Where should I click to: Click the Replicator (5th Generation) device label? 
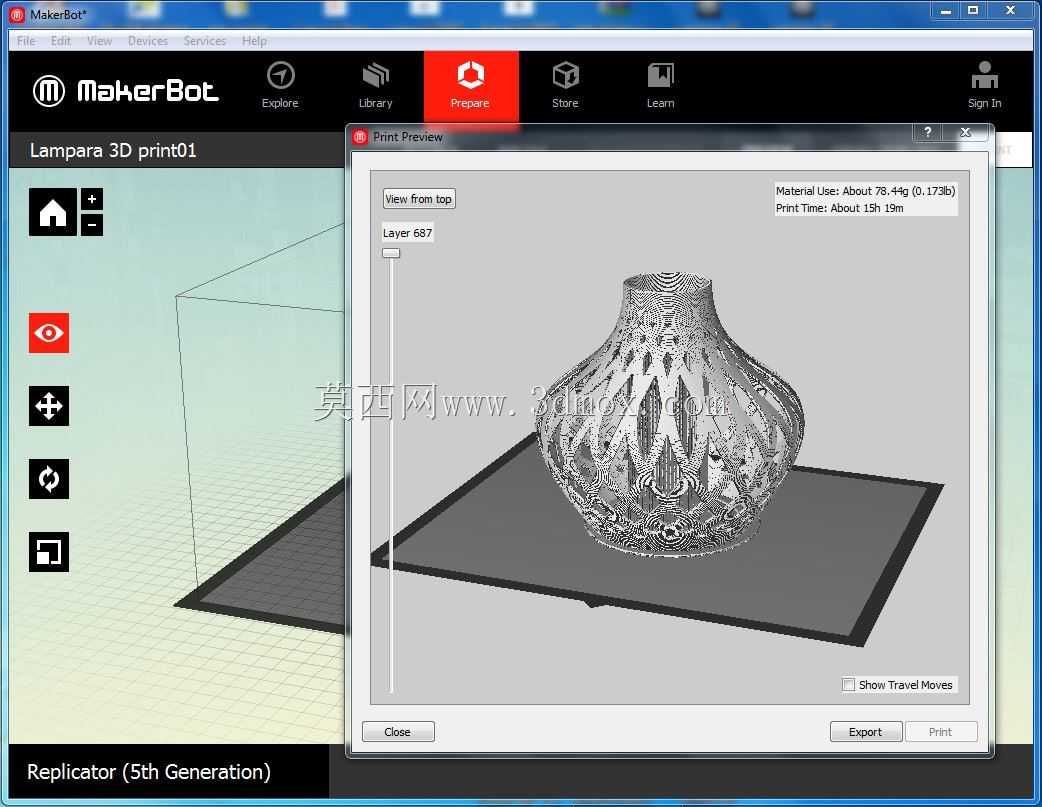pos(149,772)
